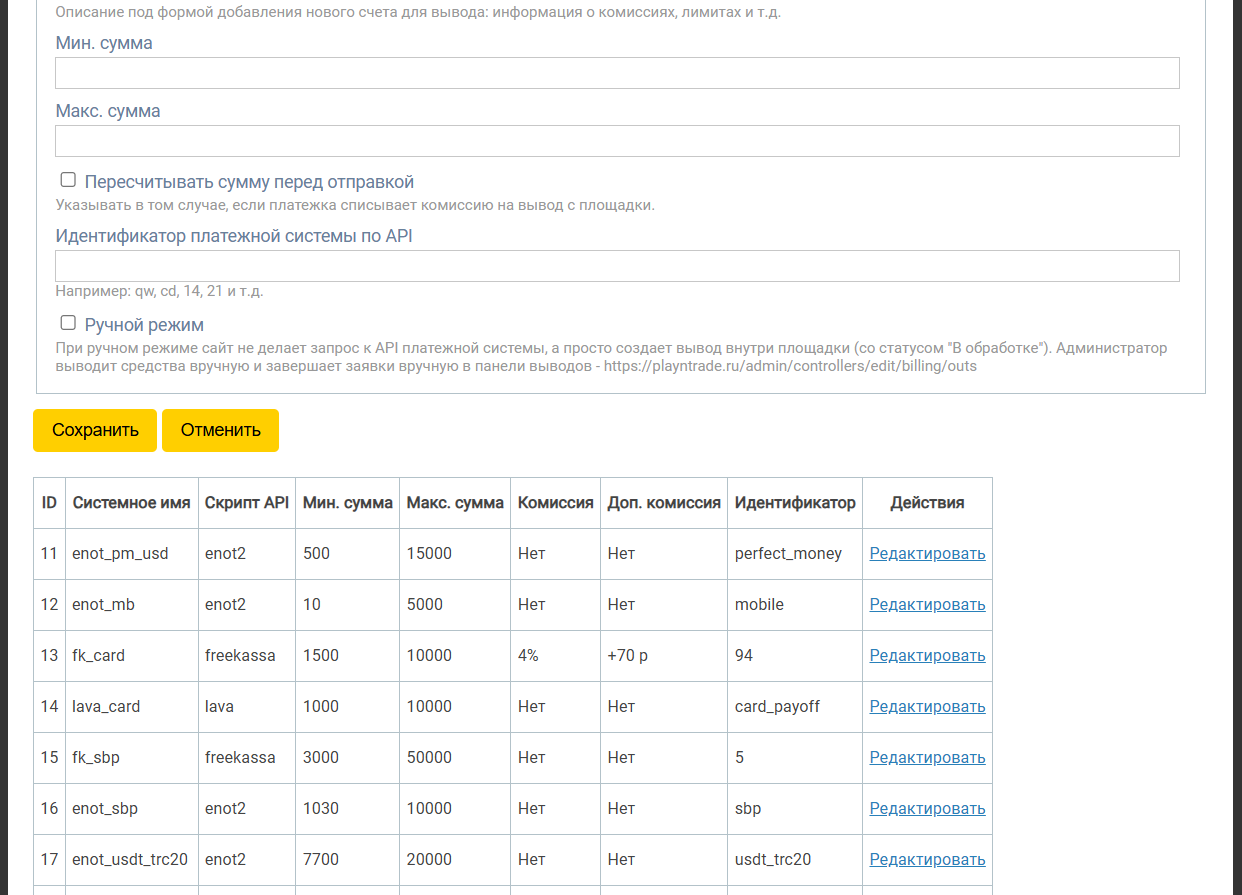Click the ID column header
The width and height of the screenshot is (1242, 895).
(49, 503)
